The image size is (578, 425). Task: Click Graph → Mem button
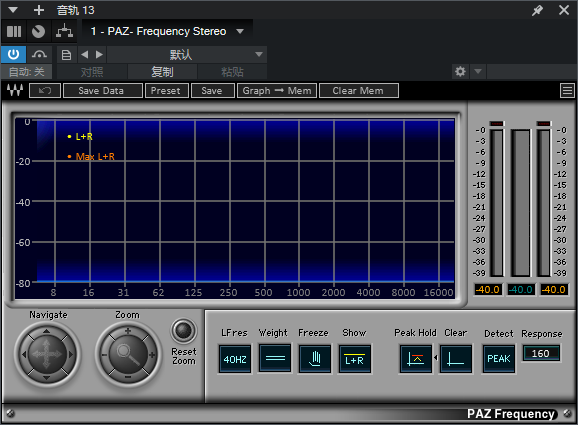277,91
